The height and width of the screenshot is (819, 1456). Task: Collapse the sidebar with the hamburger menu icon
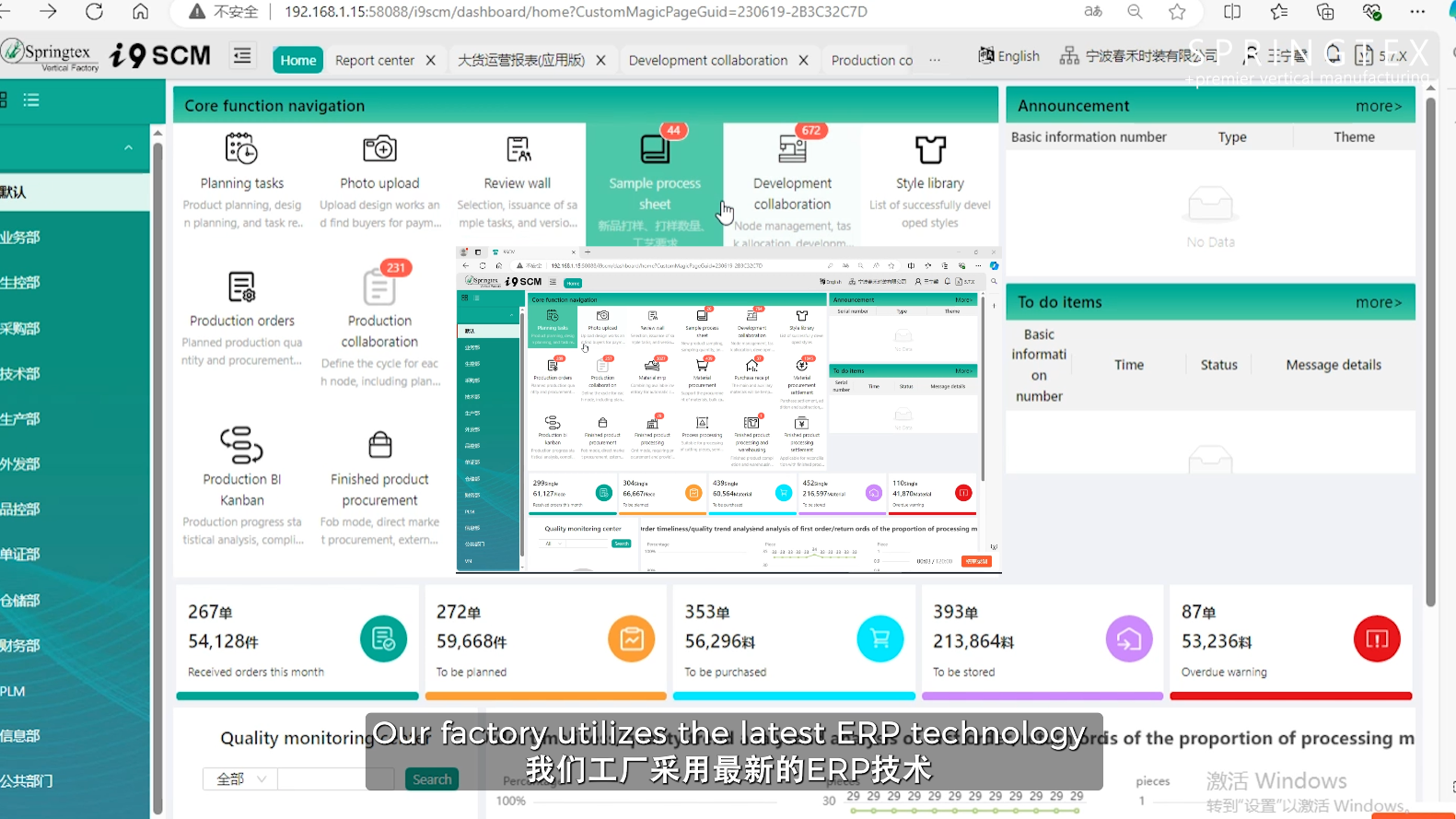(242, 56)
